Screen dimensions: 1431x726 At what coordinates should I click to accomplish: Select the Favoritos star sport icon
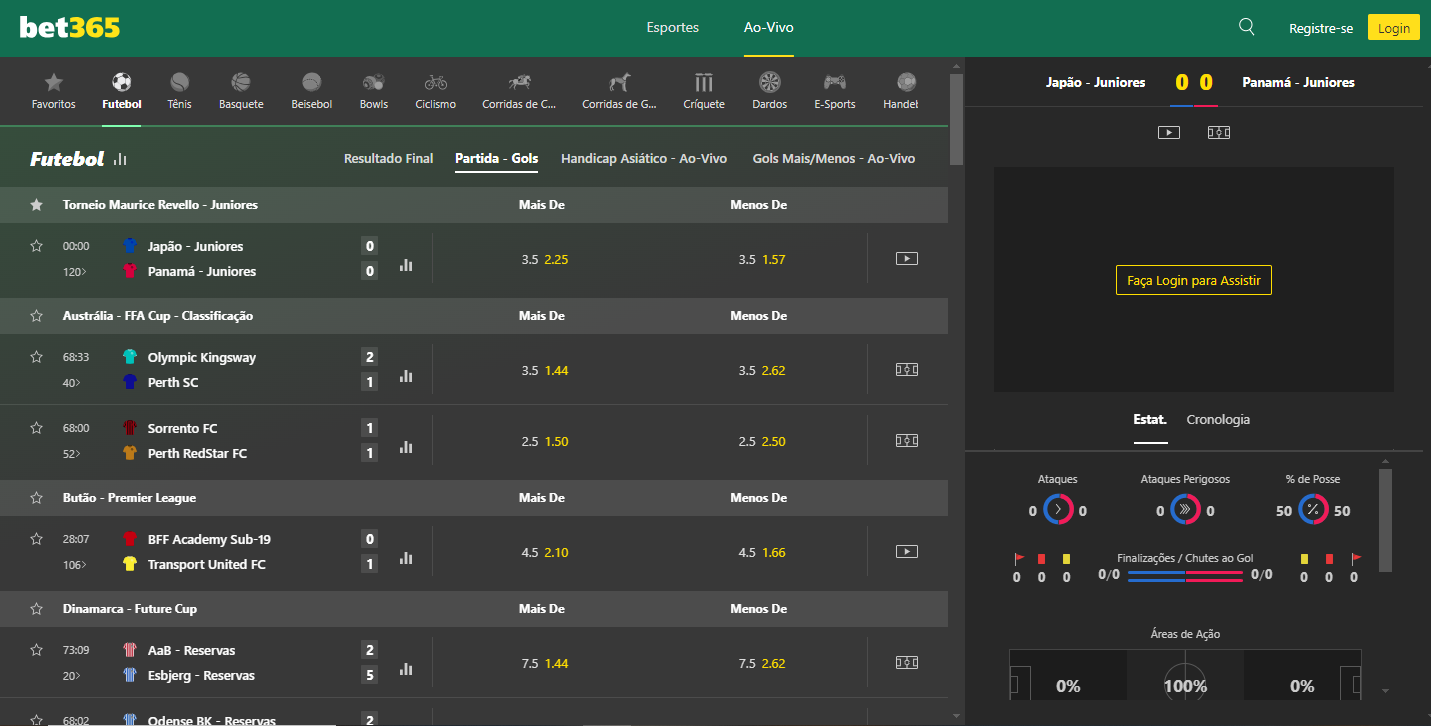click(54, 82)
